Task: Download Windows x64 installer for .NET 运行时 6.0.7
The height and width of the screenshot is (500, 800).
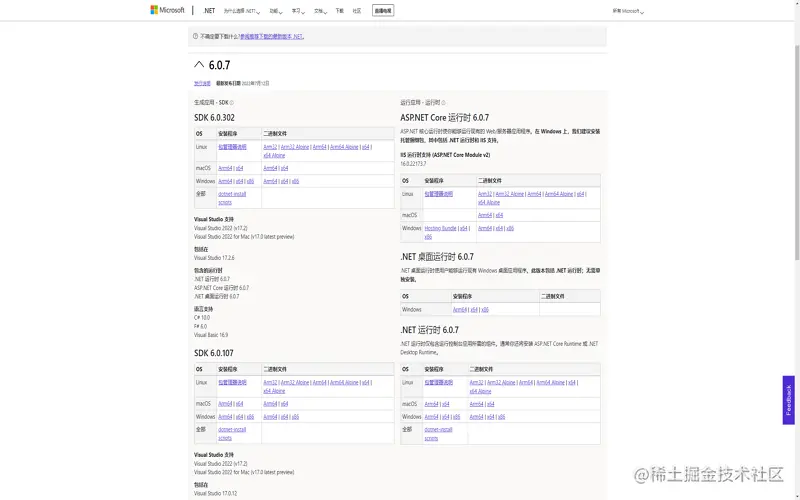Action: [445, 417]
